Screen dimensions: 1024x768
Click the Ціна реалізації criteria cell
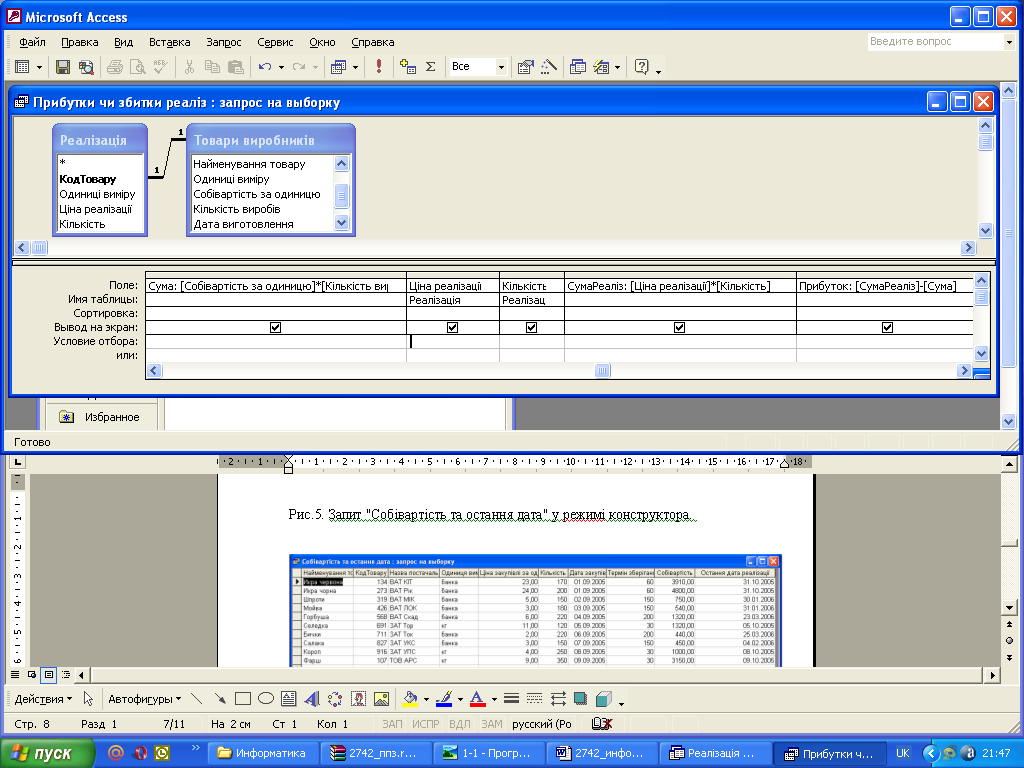(452, 342)
